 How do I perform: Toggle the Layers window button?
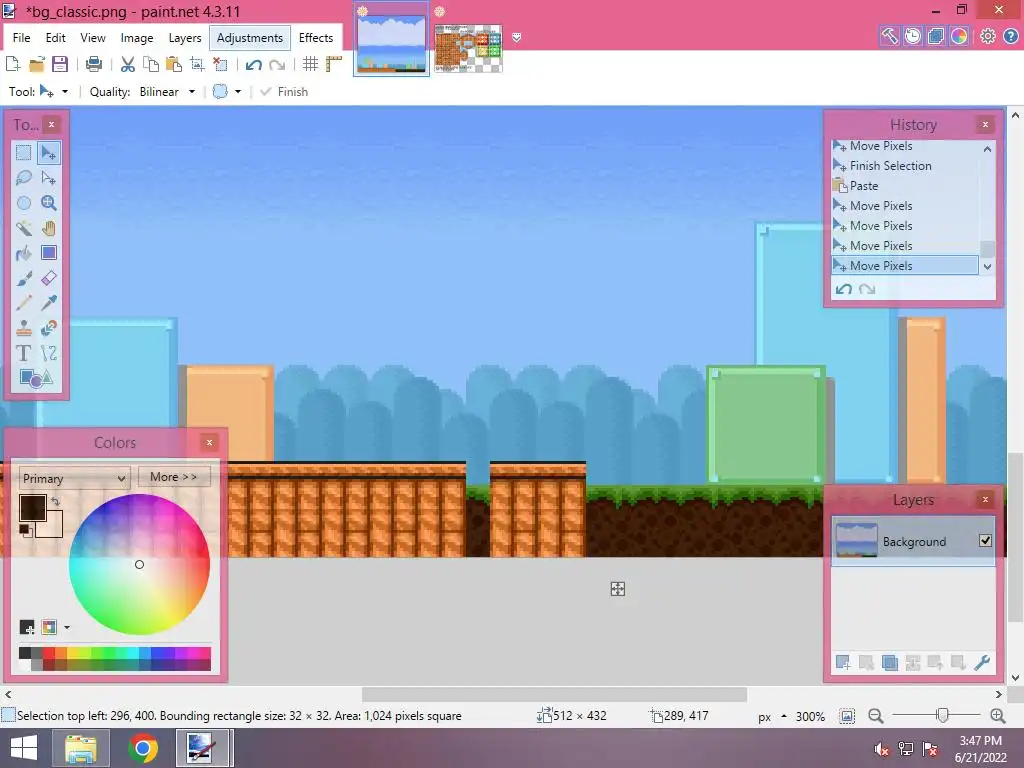point(935,37)
